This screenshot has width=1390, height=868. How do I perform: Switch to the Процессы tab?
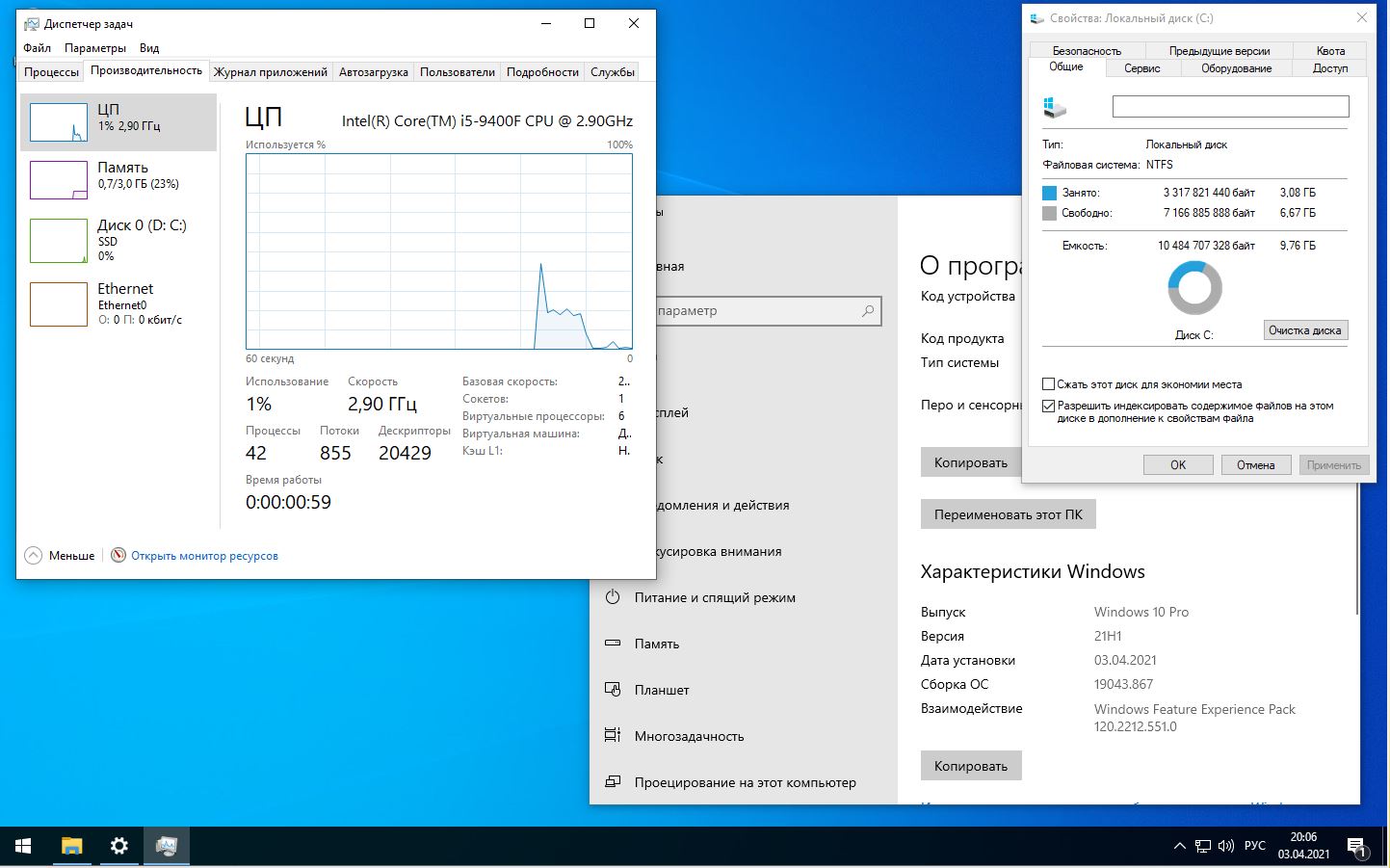[x=51, y=72]
